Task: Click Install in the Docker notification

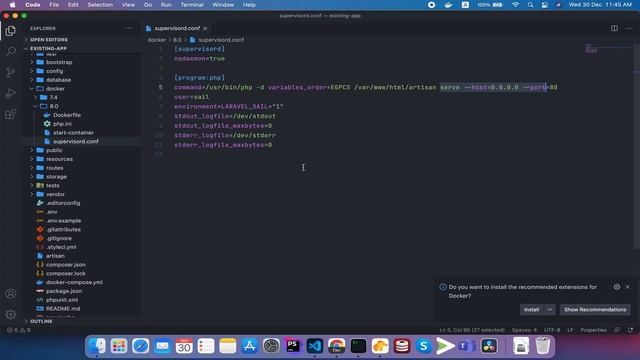Action: coord(531,309)
